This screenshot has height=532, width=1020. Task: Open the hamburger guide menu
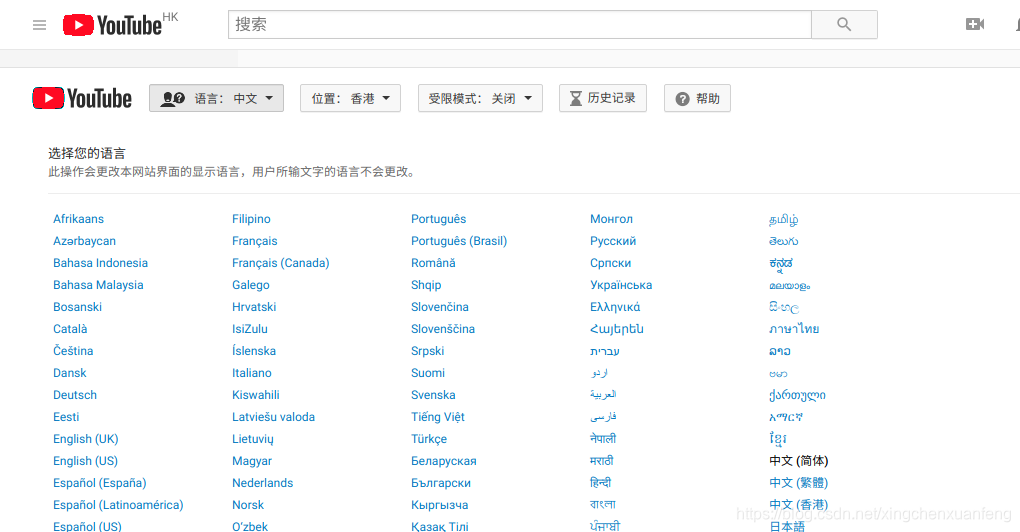point(40,25)
